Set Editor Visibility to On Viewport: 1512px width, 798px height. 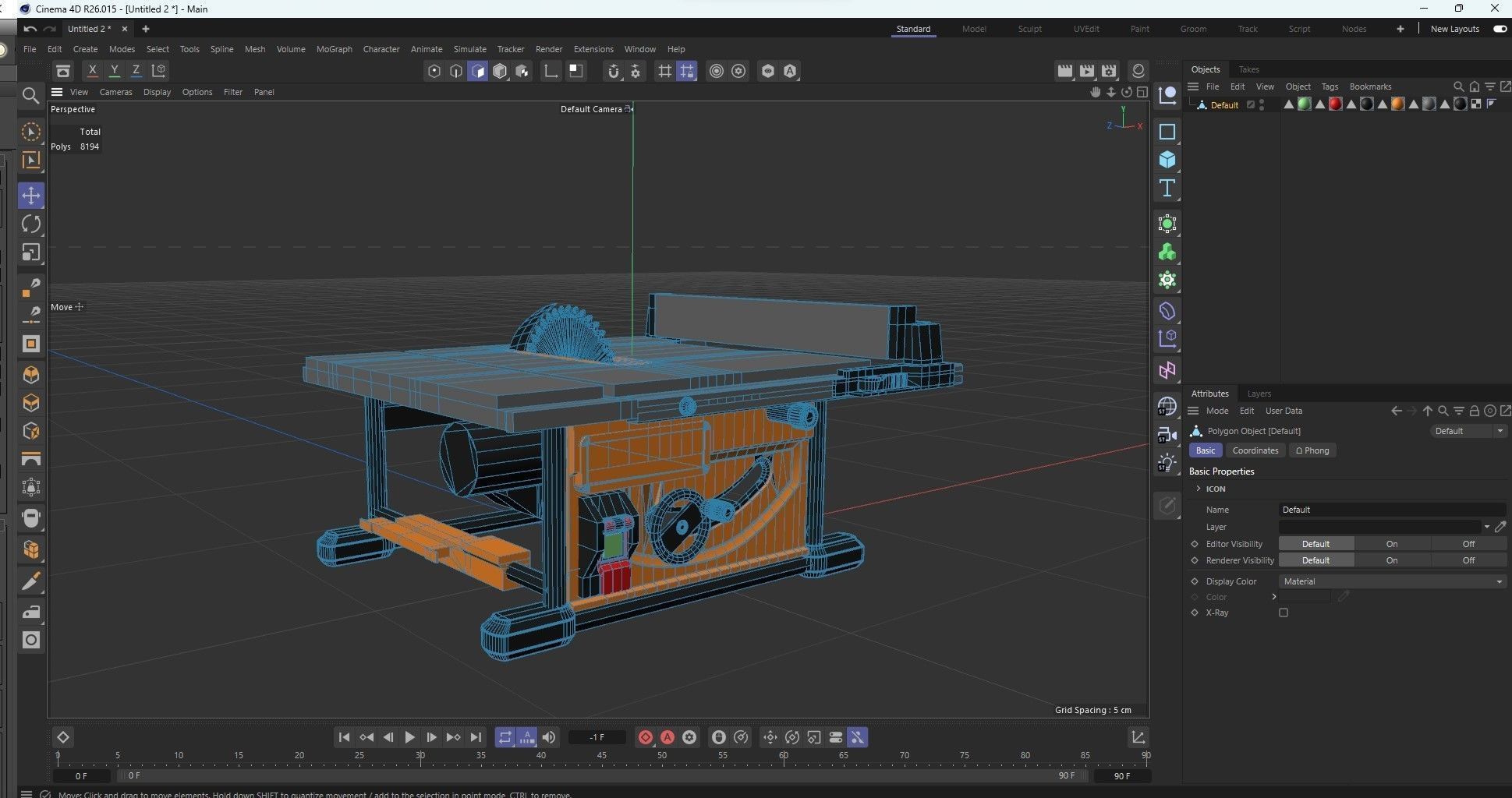click(1392, 544)
